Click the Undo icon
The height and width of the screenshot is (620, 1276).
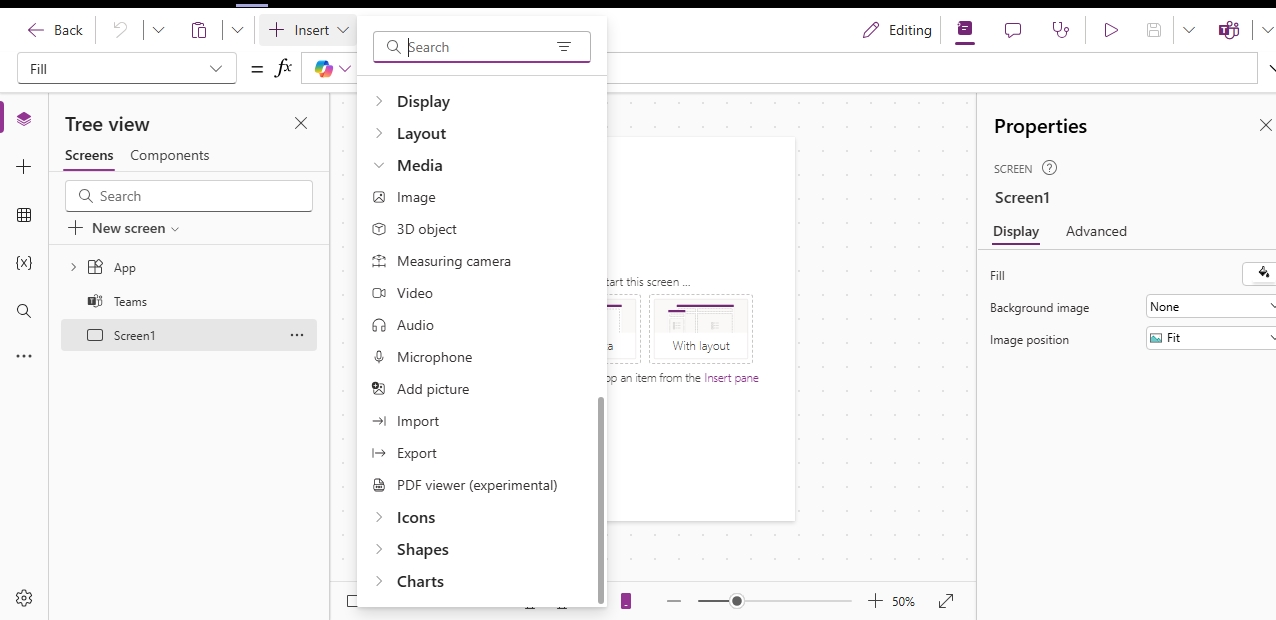(x=120, y=30)
